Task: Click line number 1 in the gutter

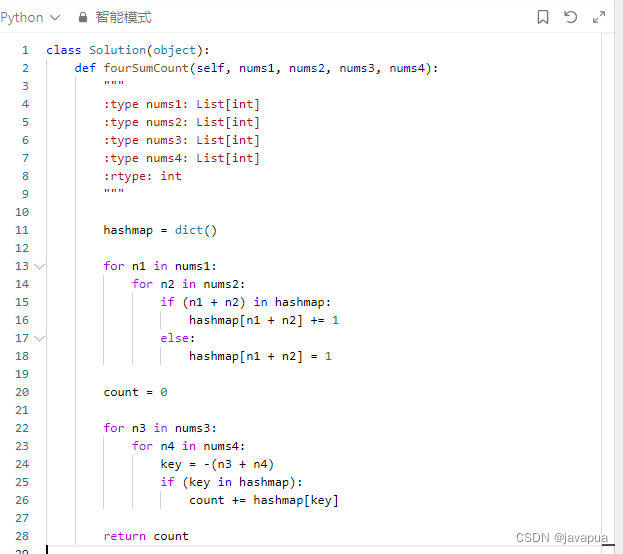Action: [x=25, y=50]
